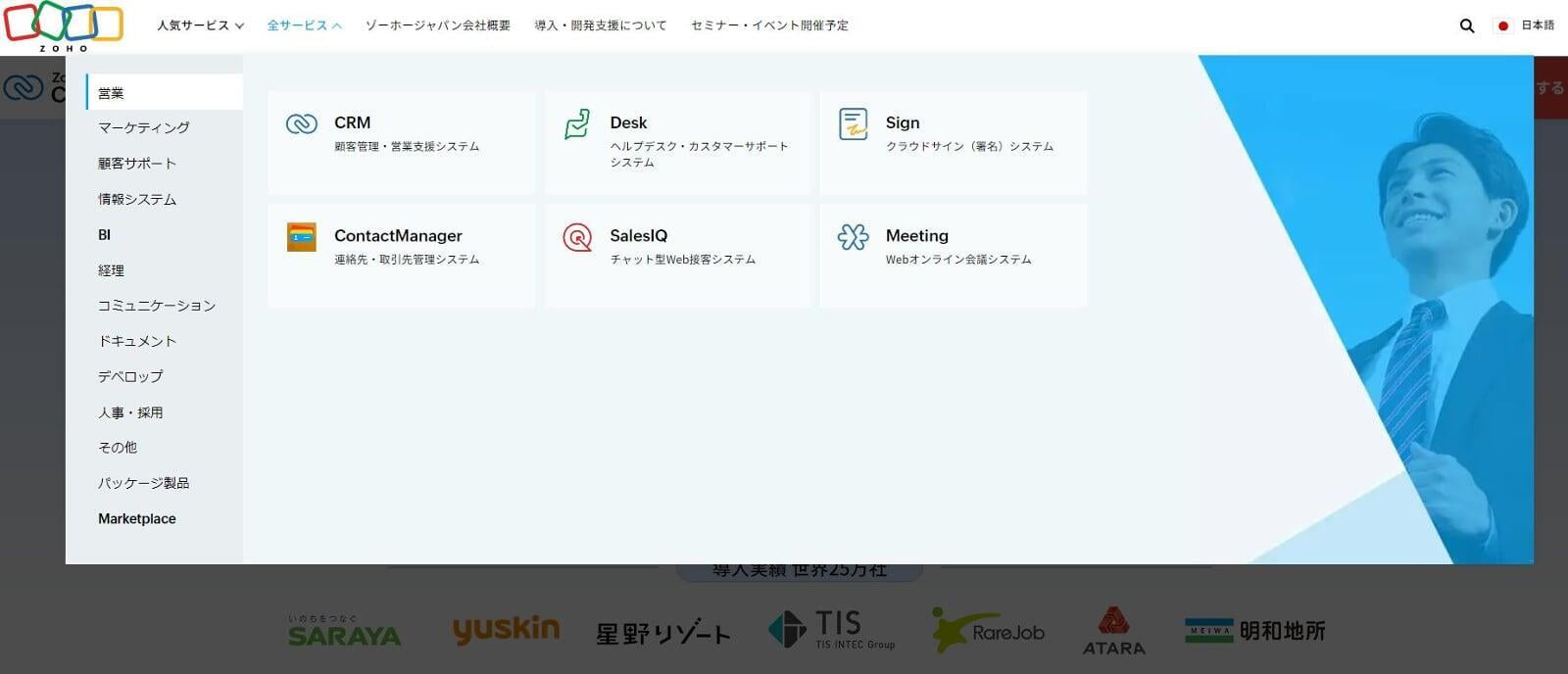
Task: Select the デベロップ category
Action: click(130, 376)
